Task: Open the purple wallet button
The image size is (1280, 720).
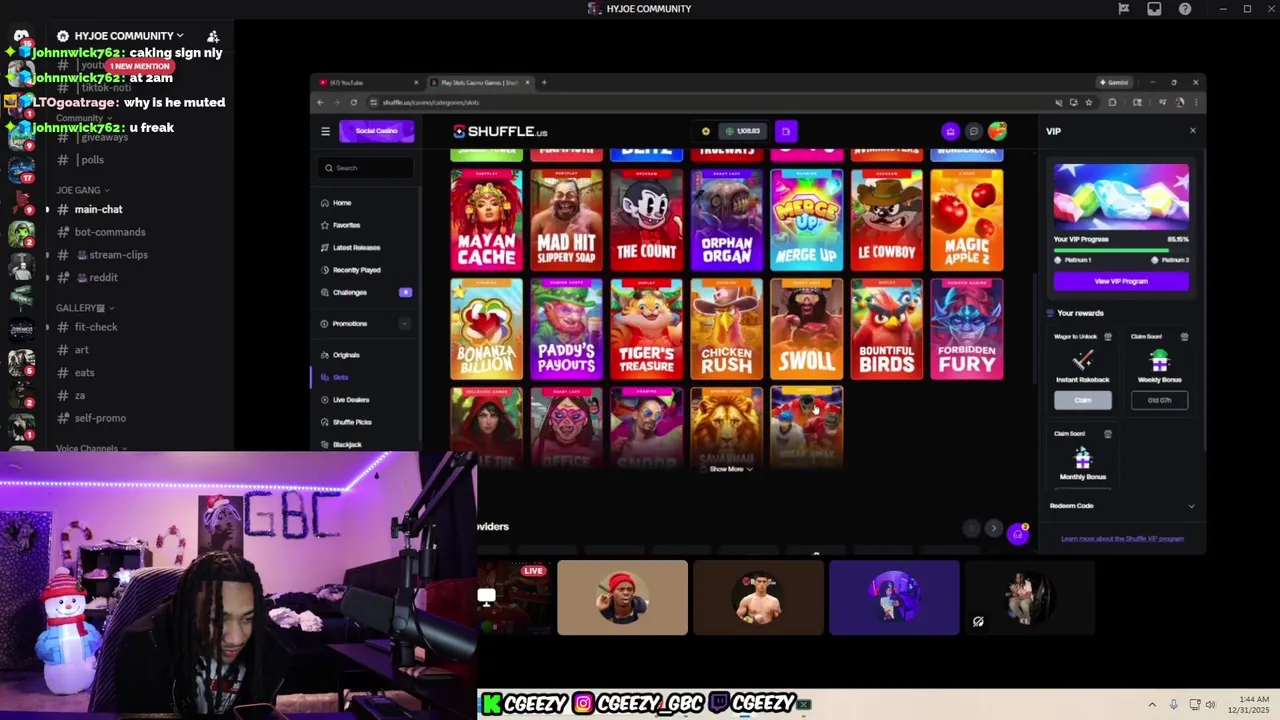Action: pos(786,131)
